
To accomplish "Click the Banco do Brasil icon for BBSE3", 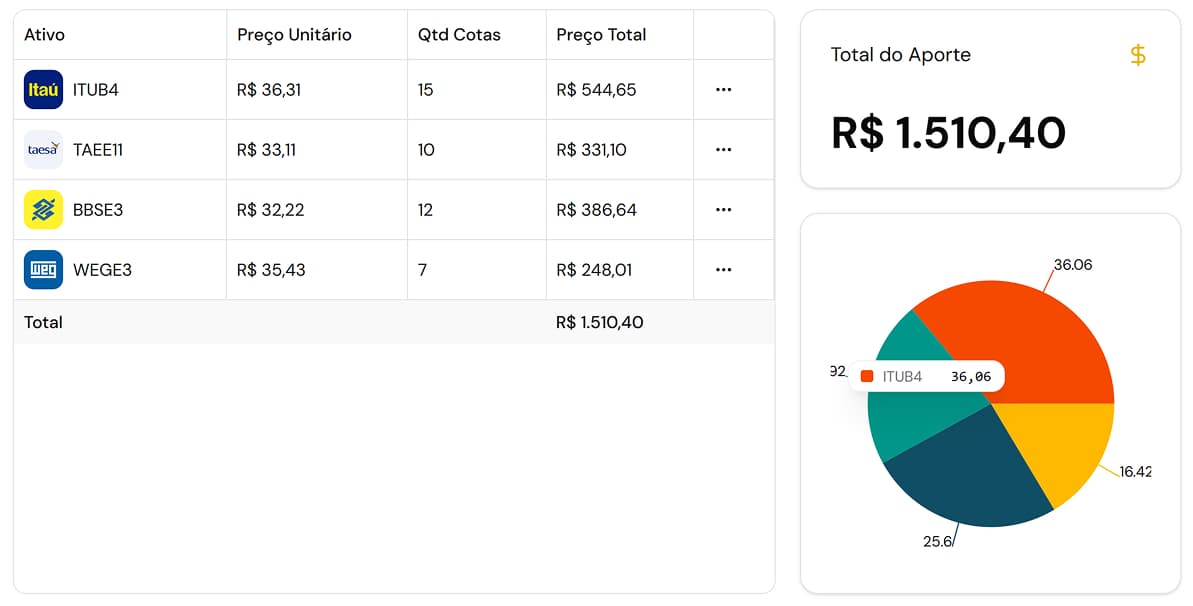I will (42, 209).
